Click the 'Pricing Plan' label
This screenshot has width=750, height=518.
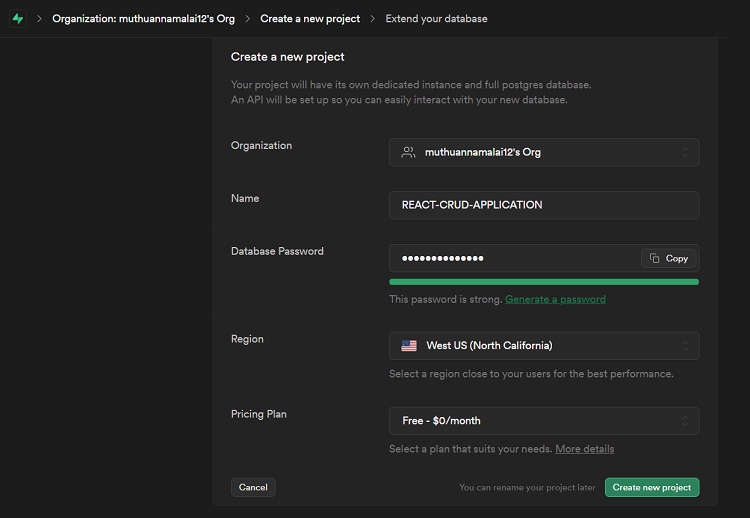[259, 414]
